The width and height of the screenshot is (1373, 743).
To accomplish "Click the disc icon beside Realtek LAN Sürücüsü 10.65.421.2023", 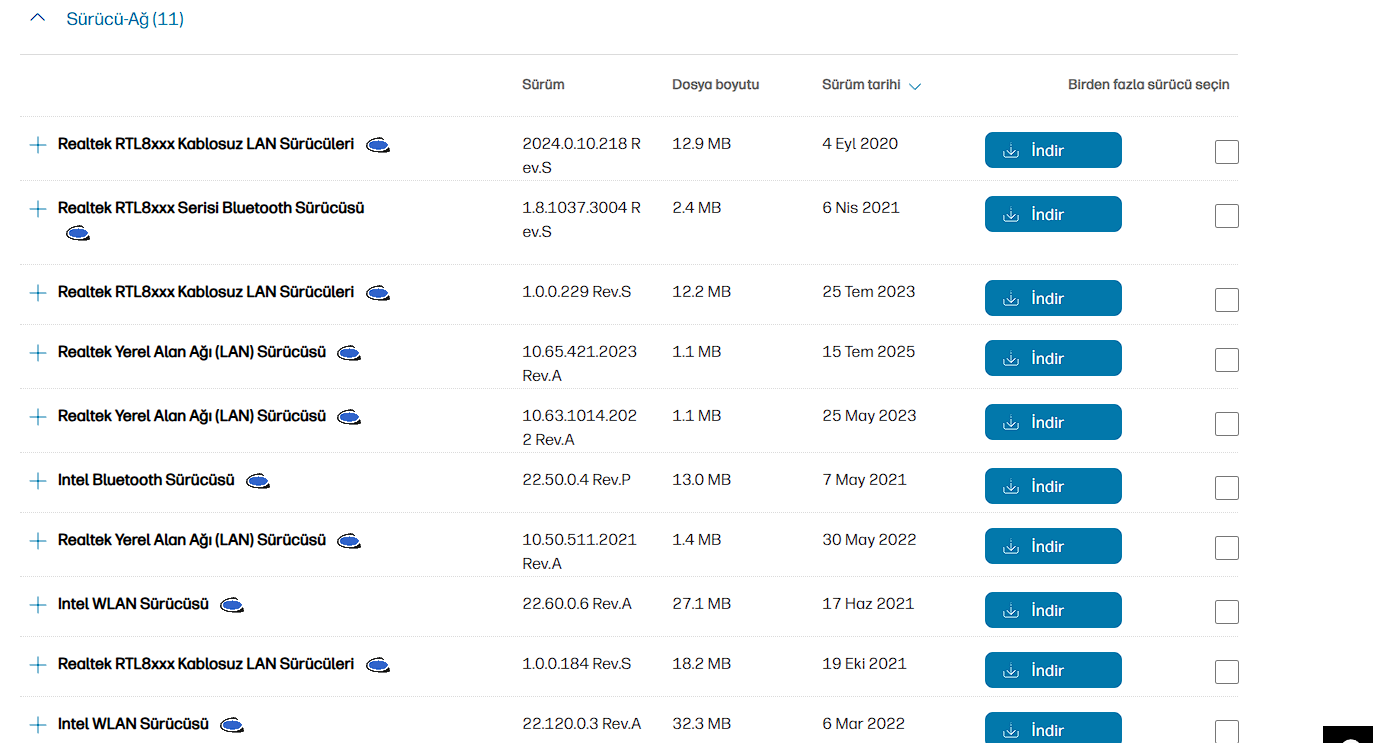I will (x=349, y=354).
